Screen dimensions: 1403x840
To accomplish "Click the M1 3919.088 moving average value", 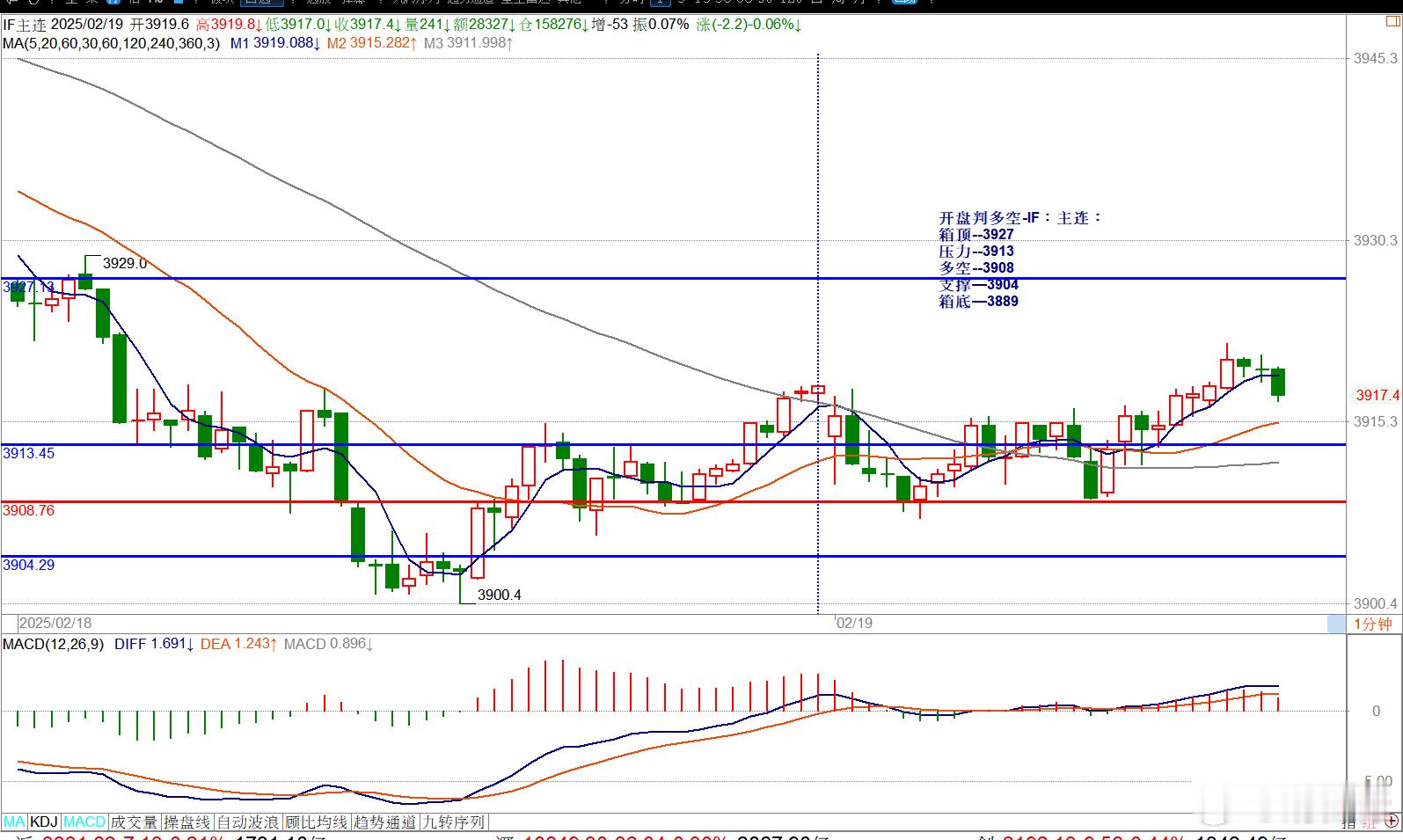I will (x=275, y=42).
